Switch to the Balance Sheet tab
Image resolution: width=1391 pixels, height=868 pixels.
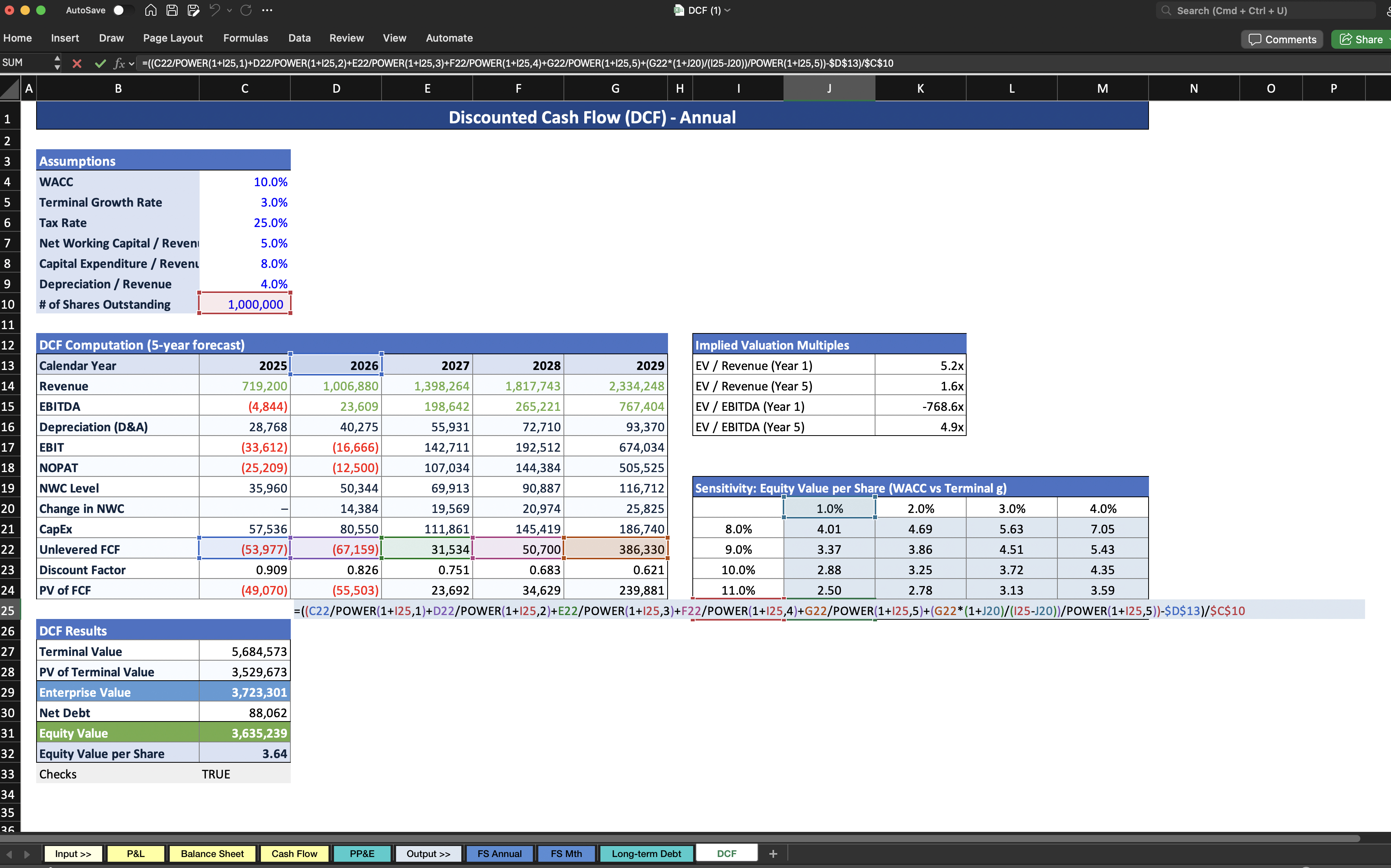212,853
